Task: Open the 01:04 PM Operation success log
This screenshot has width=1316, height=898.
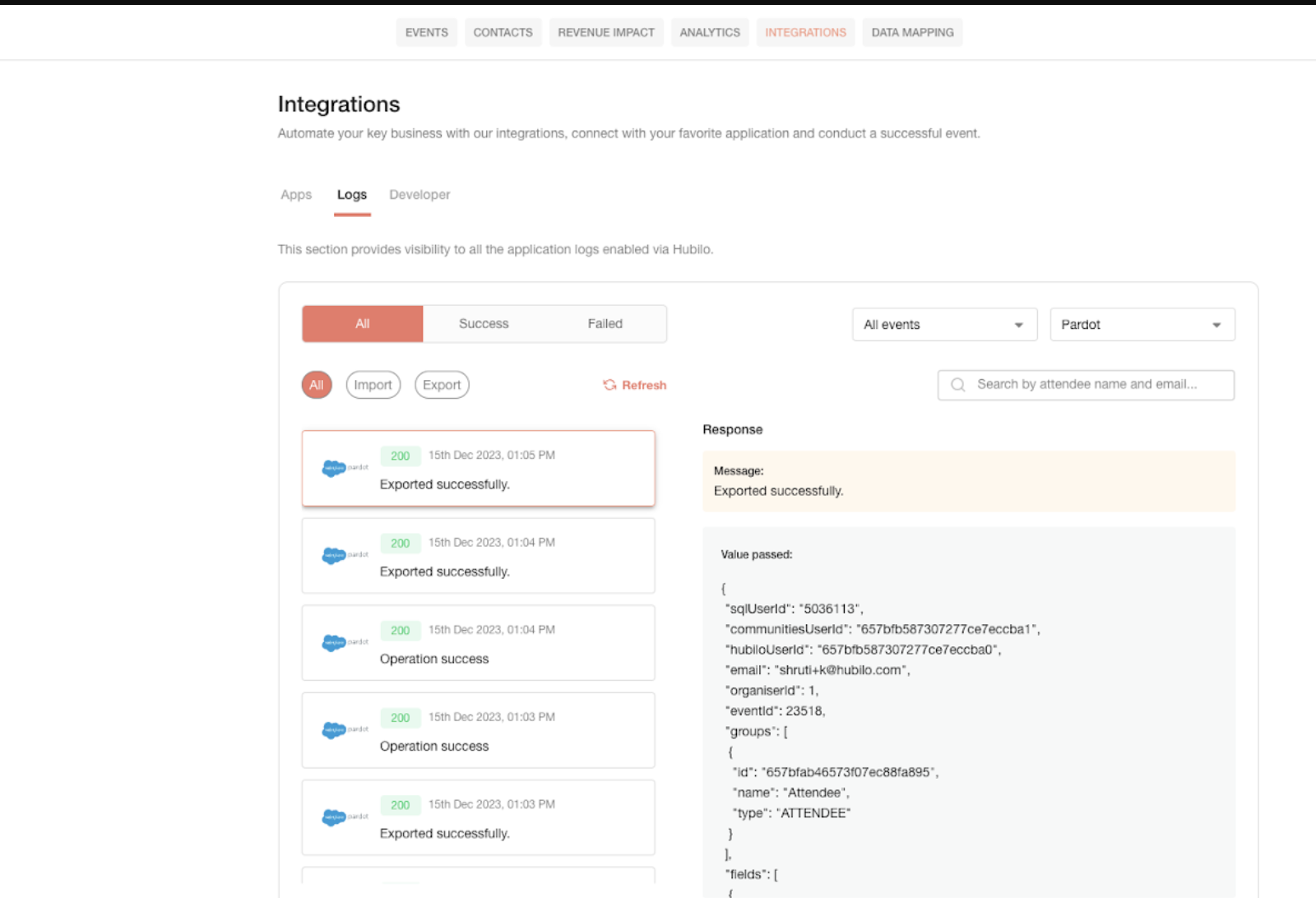Action: point(478,643)
